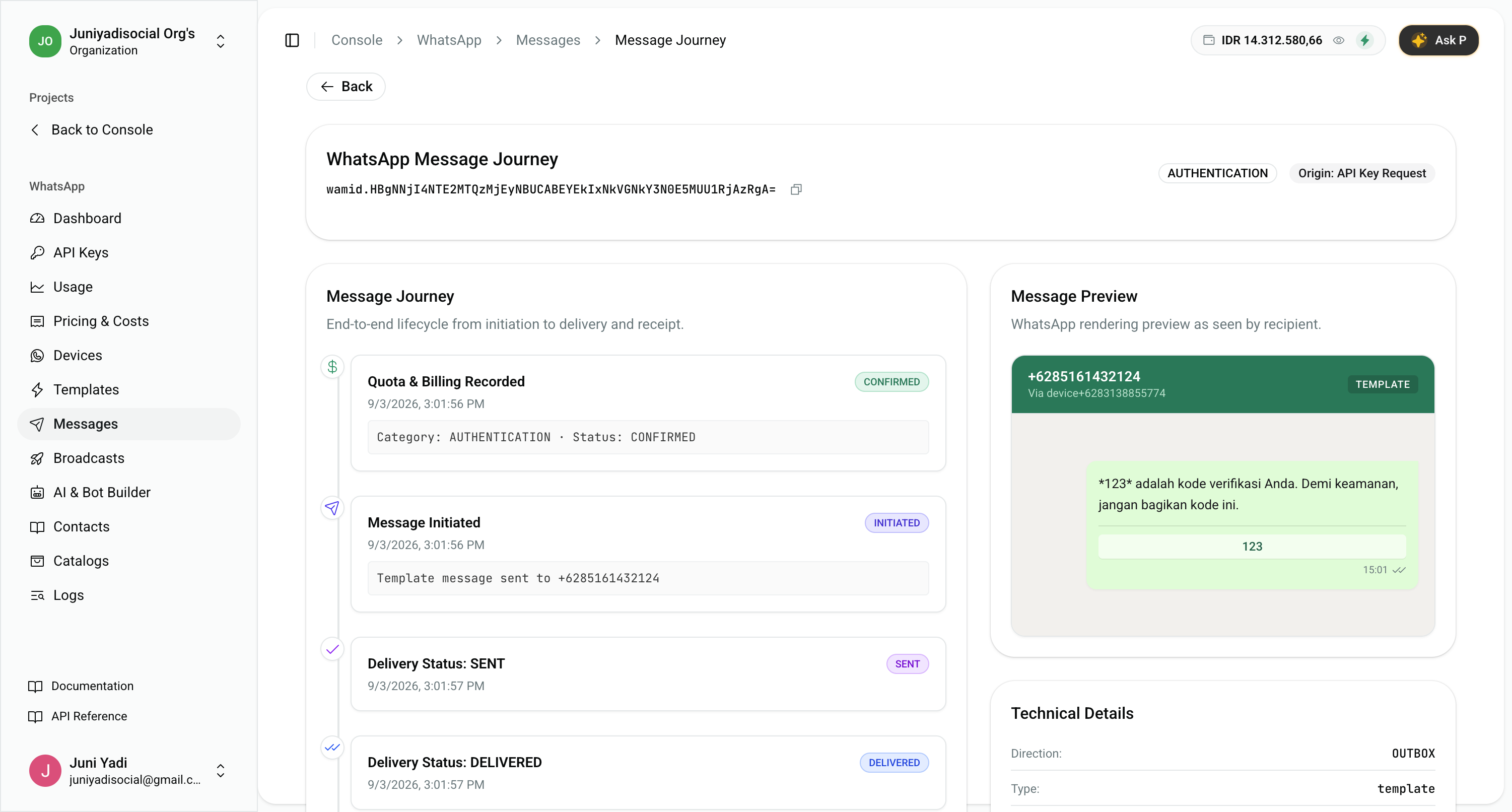
Task: Click the JO organization avatar
Action: (x=45, y=41)
